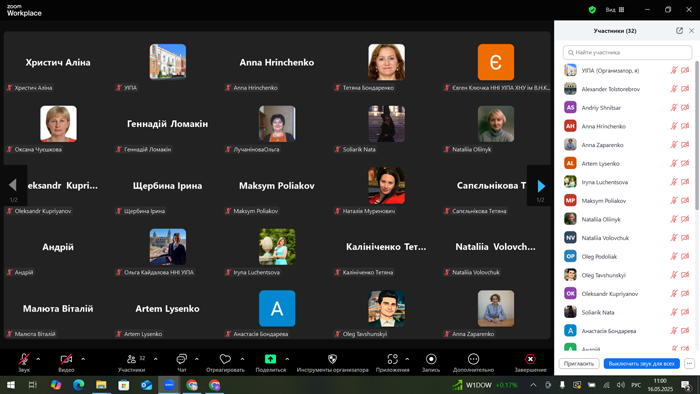
Task: Click Оксана Чукшкова video tile photo
Action: tap(58, 124)
